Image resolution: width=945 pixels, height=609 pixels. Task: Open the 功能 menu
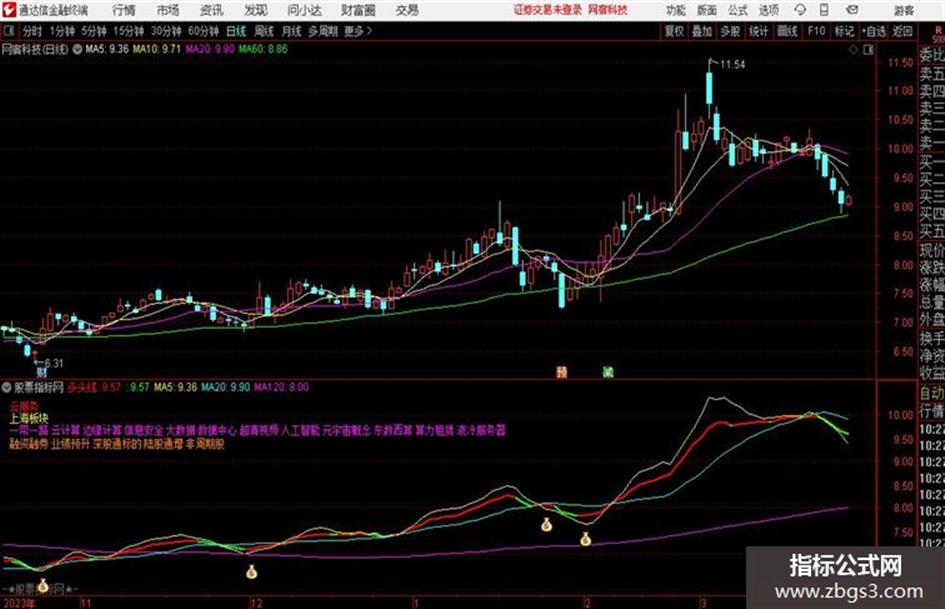pyautogui.click(x=676, y=10)
